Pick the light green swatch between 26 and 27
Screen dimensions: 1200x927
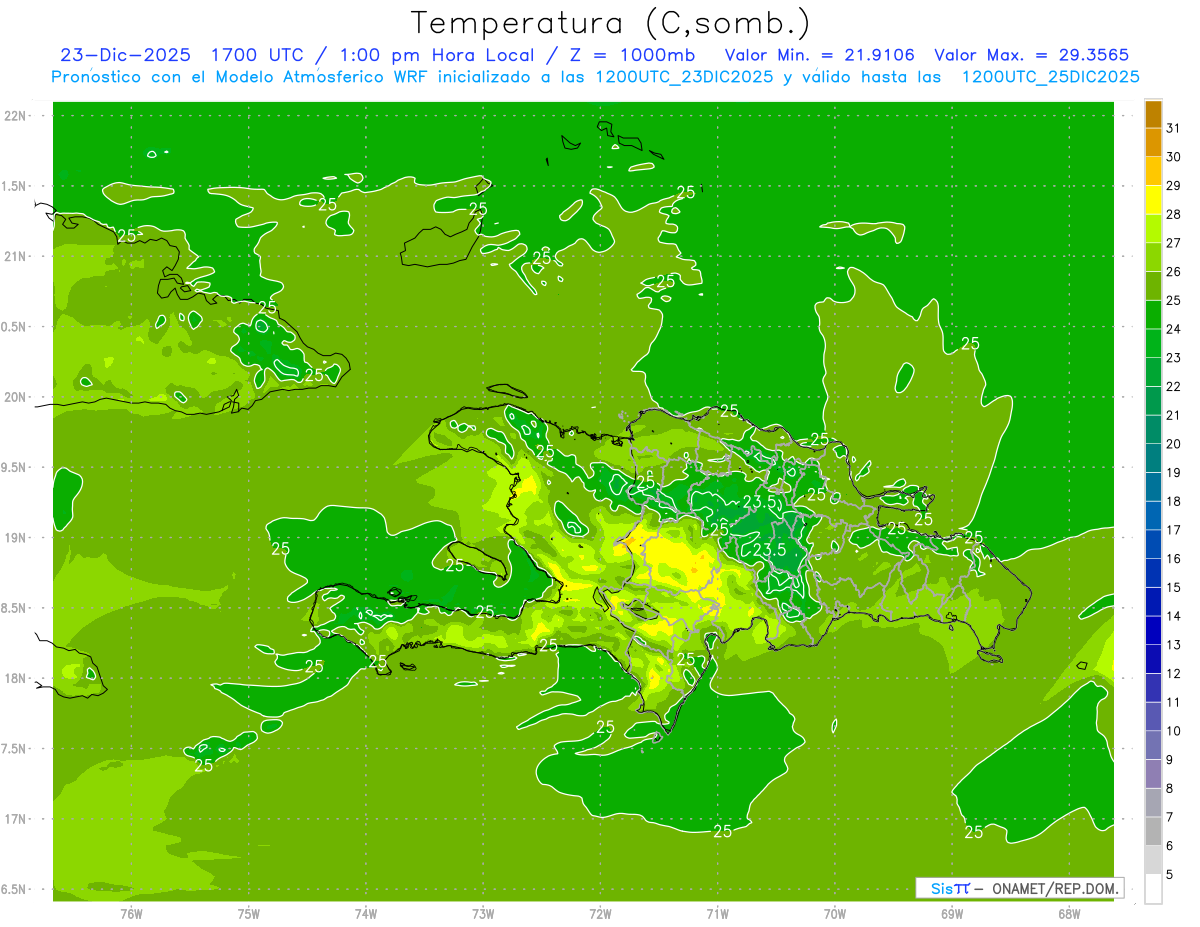pyautogui.click(x=1153, y=257)
